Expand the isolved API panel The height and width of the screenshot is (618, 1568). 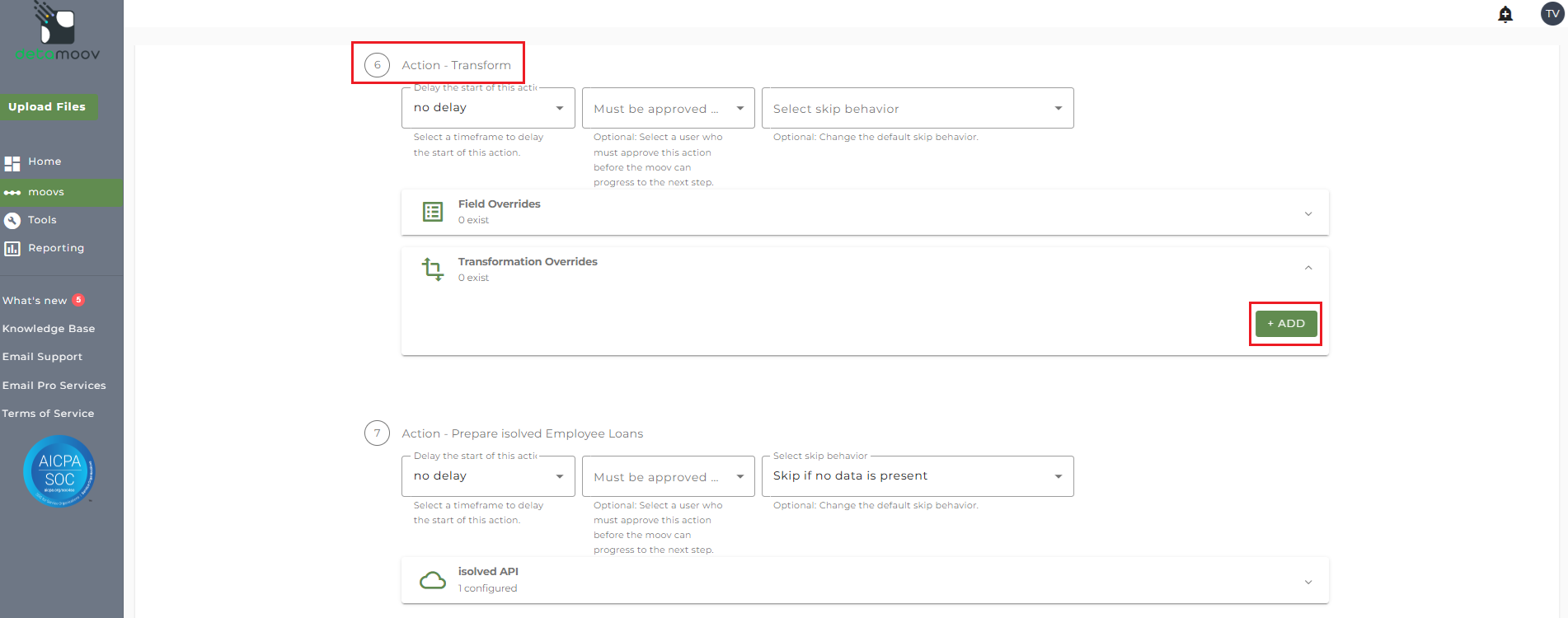click(1308, 582)
